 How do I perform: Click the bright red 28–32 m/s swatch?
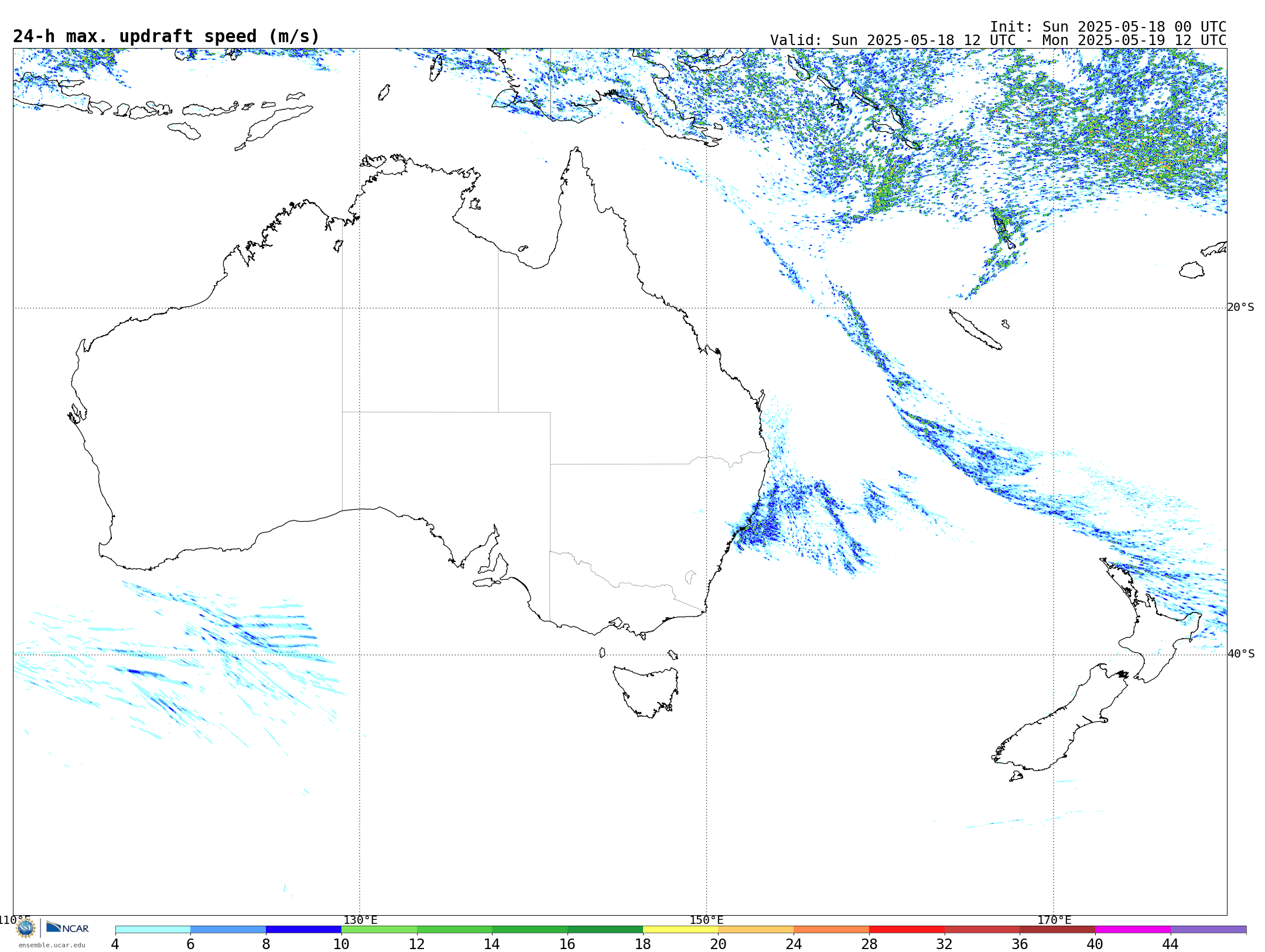coord(907,930)
